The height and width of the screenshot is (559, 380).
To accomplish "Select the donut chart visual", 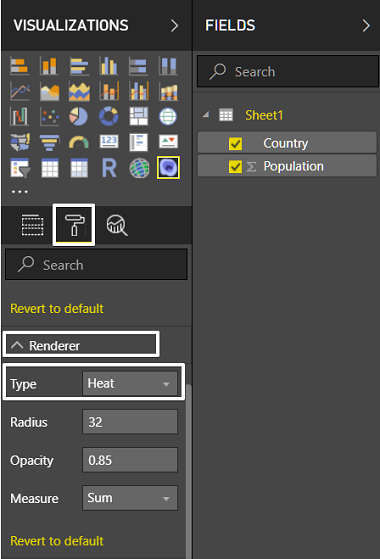I will click(x=109, y=117).
